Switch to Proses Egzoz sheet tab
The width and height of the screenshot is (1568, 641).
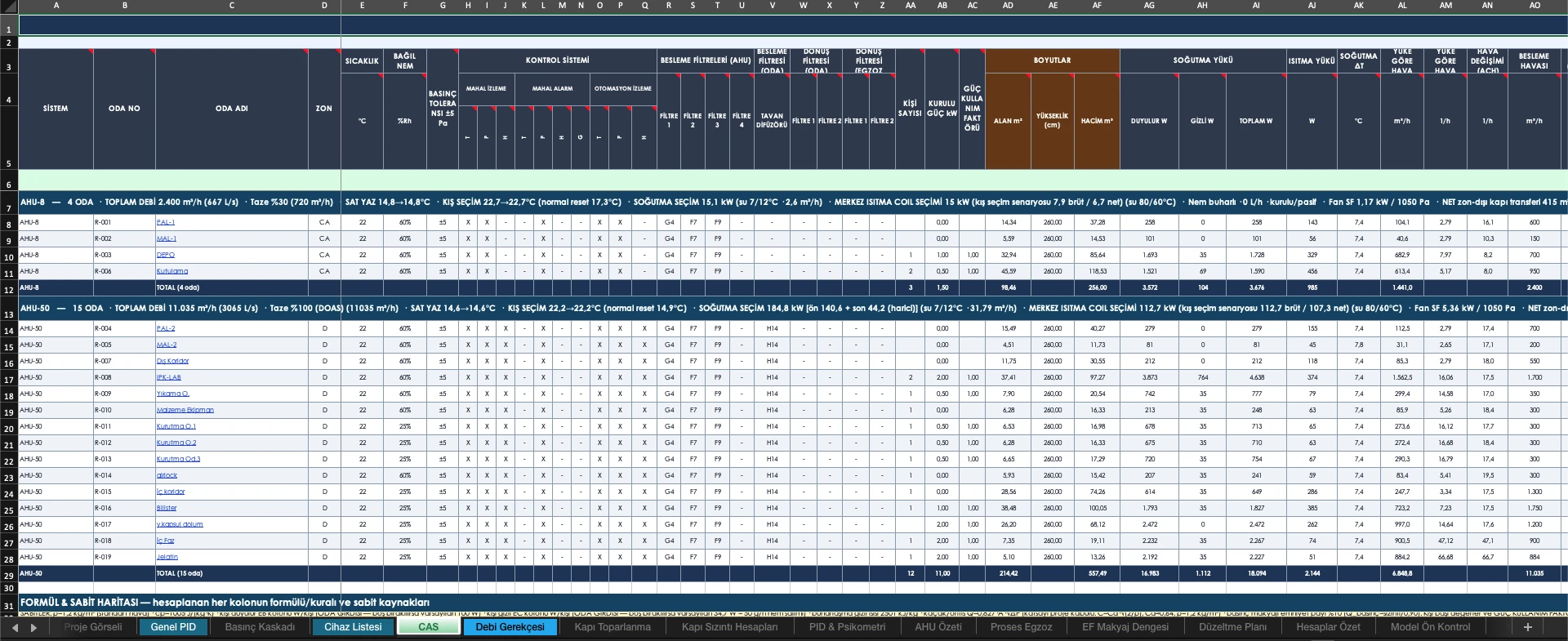pyautogui.click(x=1021, y=627)
